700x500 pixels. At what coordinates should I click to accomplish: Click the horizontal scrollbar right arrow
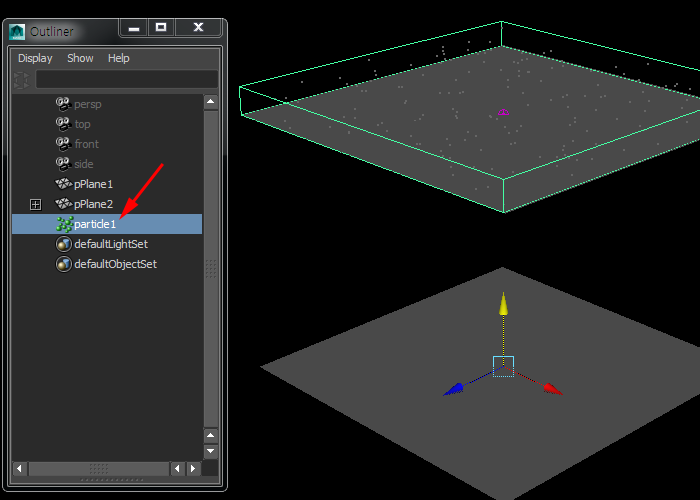[193, 468]
